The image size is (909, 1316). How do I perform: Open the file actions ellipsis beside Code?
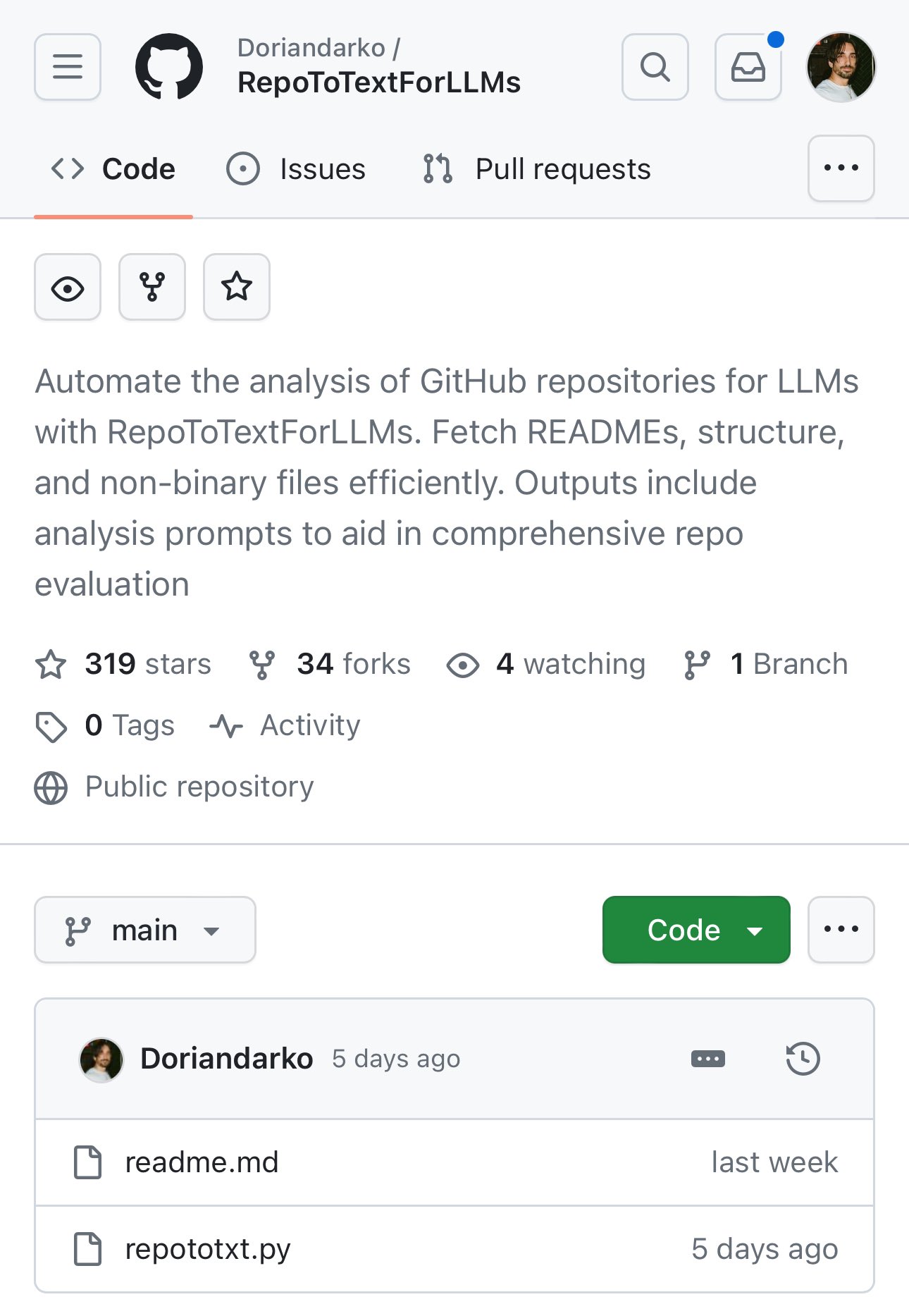tap(841, 930)
